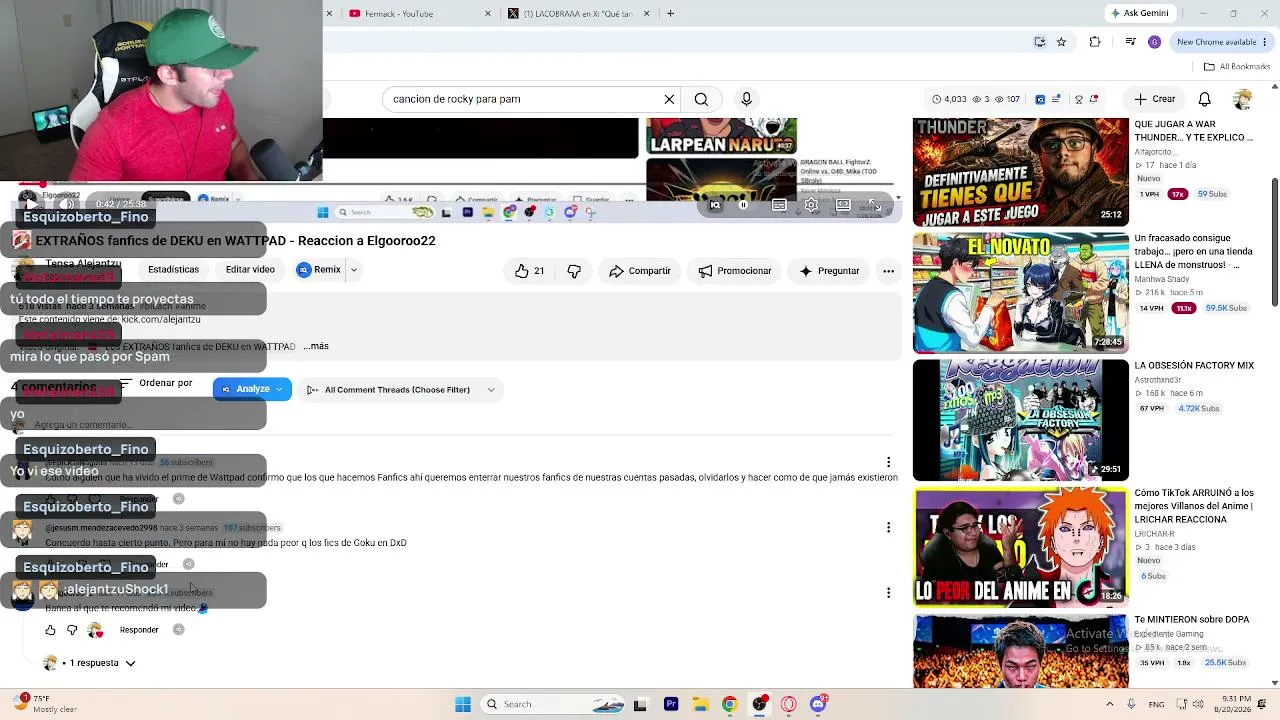Start voice search with the microphone
The height and width of the screenshot is (720, 1280).
[x=746, y=99]
